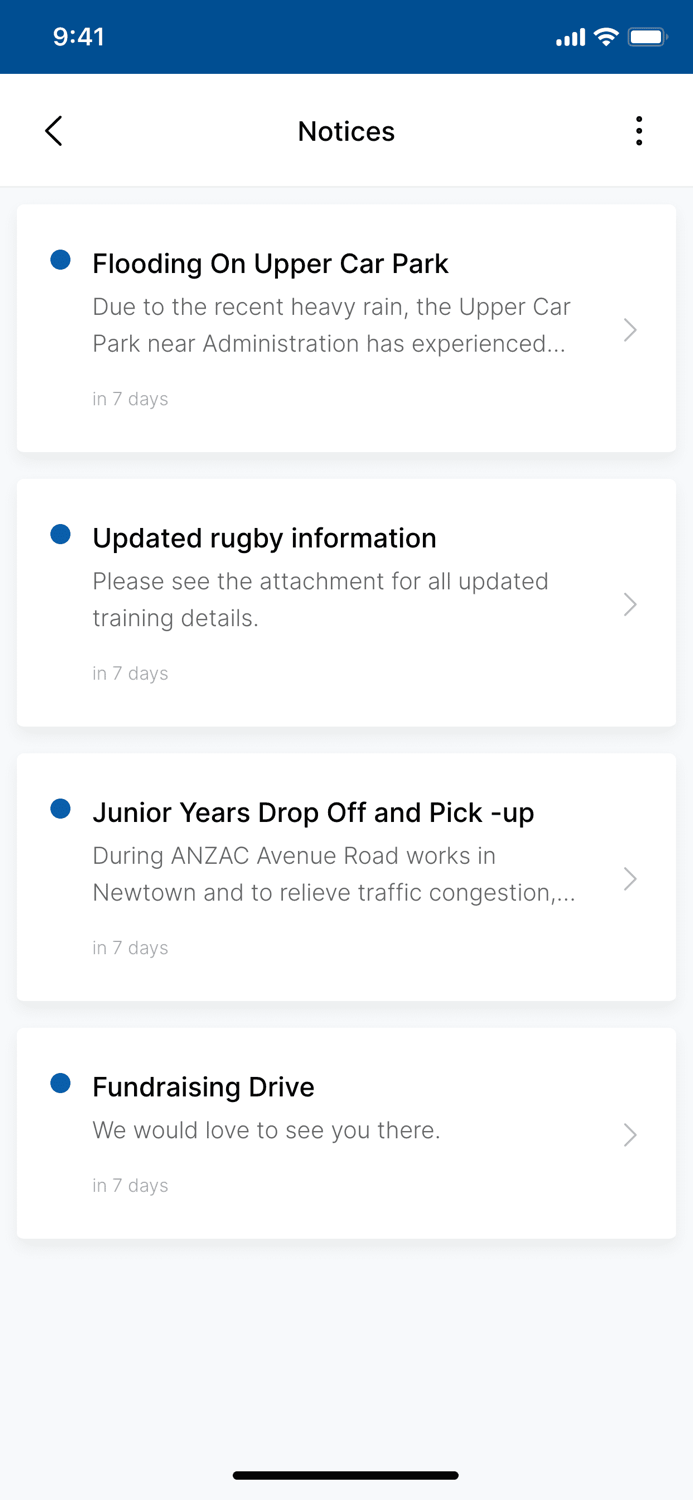Tap the battery icon in status bar
Viewport: 693px width, 1500px height.
tap(646, 36)
